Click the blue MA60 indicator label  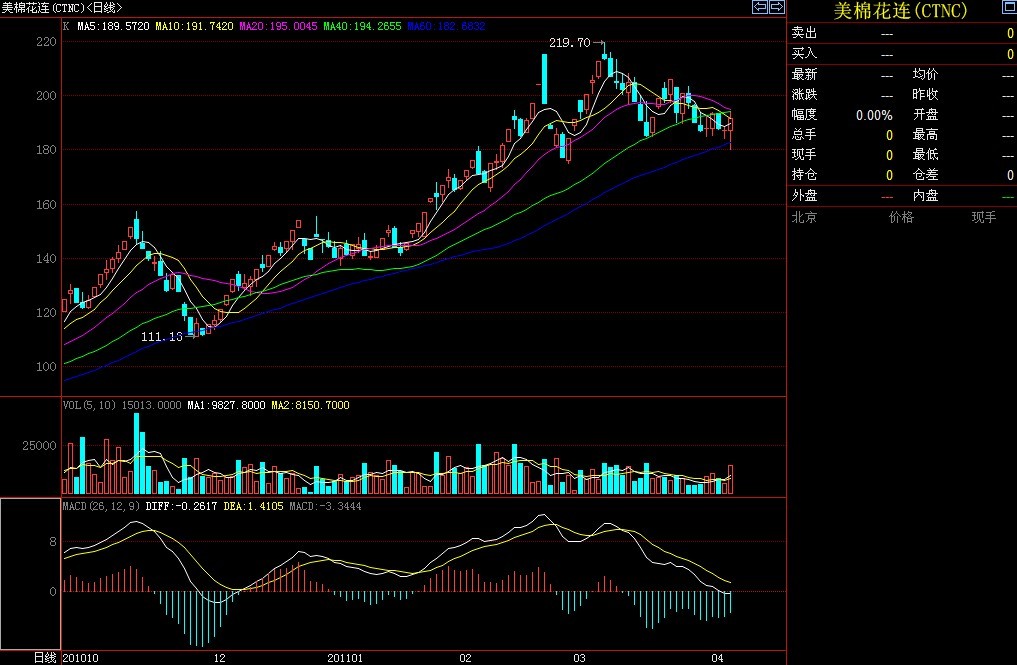click(x=446, y=26)
